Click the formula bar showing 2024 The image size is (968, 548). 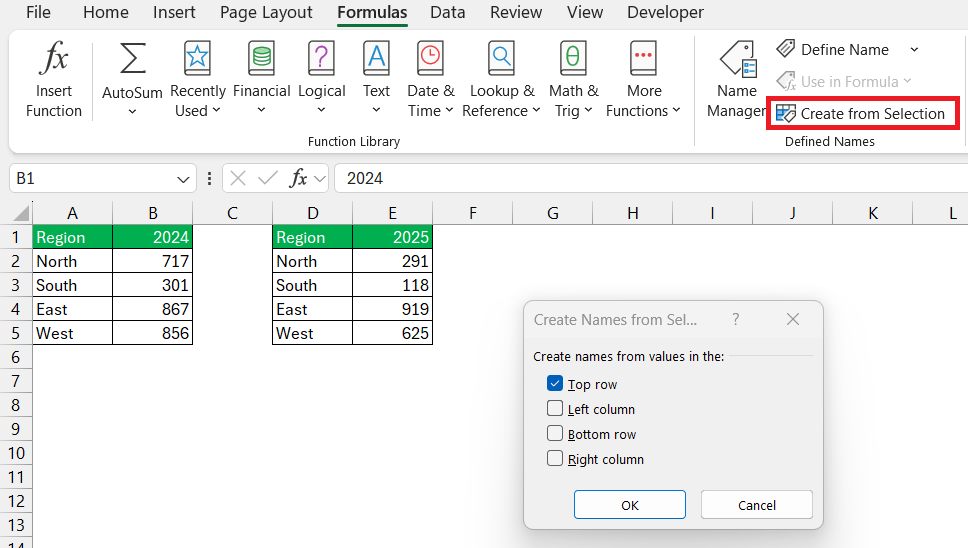(x=651, y=178)
